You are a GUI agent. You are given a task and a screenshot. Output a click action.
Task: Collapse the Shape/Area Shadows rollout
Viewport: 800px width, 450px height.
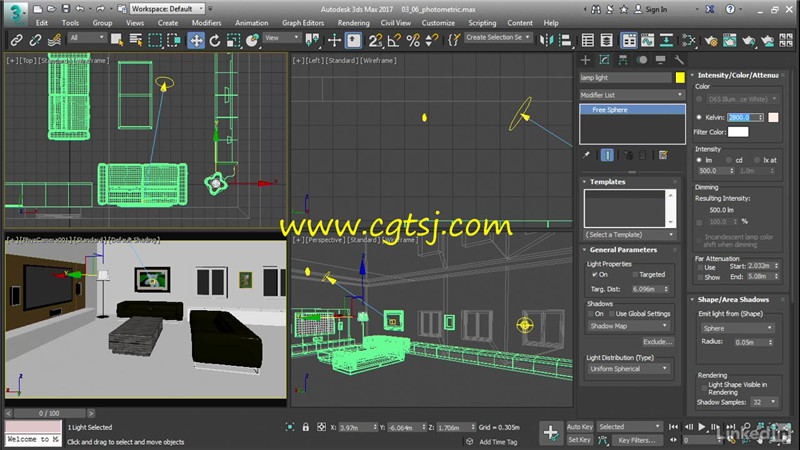tap(733, 299)
